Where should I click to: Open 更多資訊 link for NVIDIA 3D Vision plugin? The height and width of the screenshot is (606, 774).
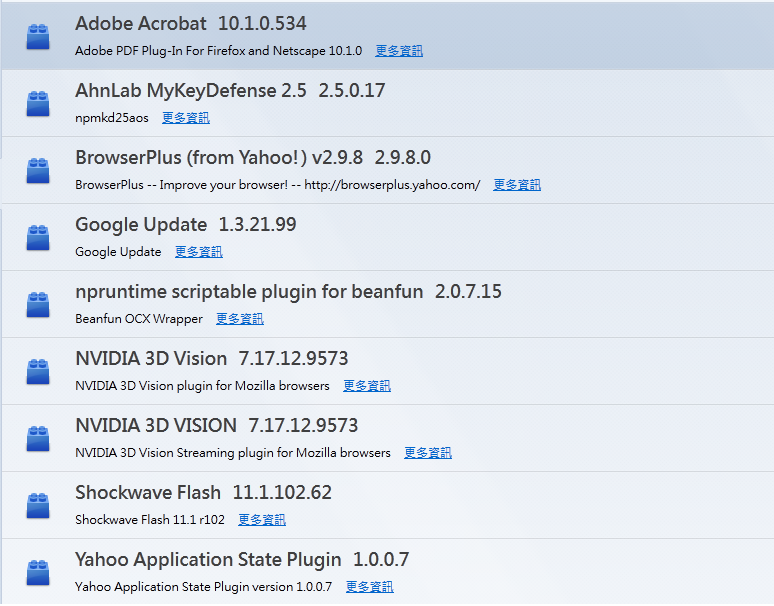point(367,386)
